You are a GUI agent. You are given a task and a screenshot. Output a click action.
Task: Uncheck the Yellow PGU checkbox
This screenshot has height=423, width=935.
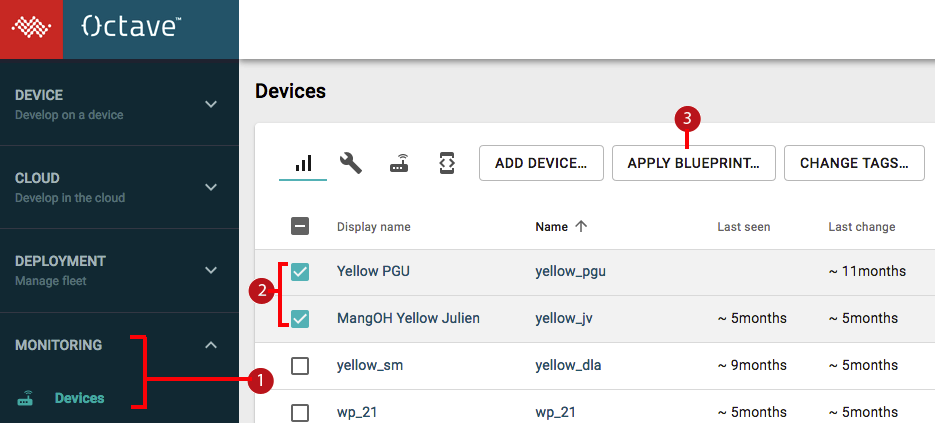click(x=300, y=272)
